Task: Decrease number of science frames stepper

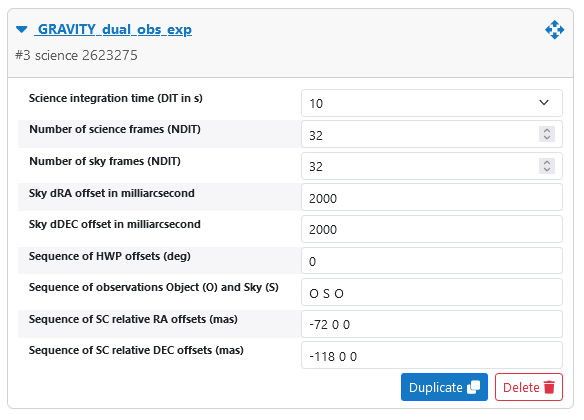Action: click(547, 138)
